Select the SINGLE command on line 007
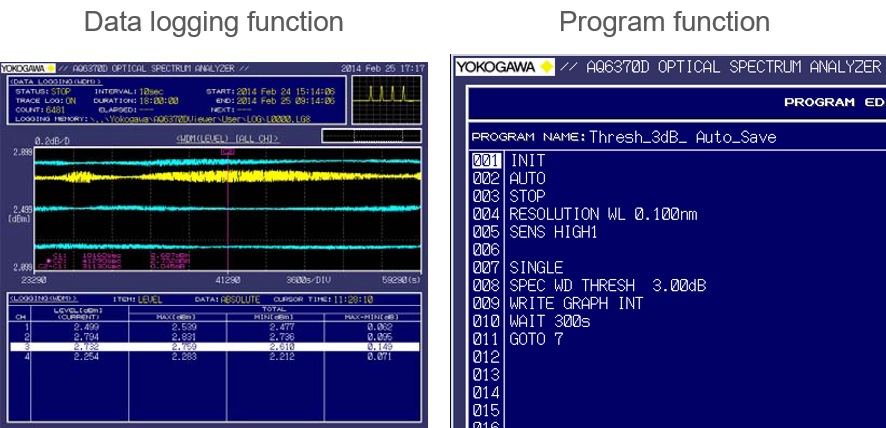This screenshot has height=428, width=886. [536, 268]
